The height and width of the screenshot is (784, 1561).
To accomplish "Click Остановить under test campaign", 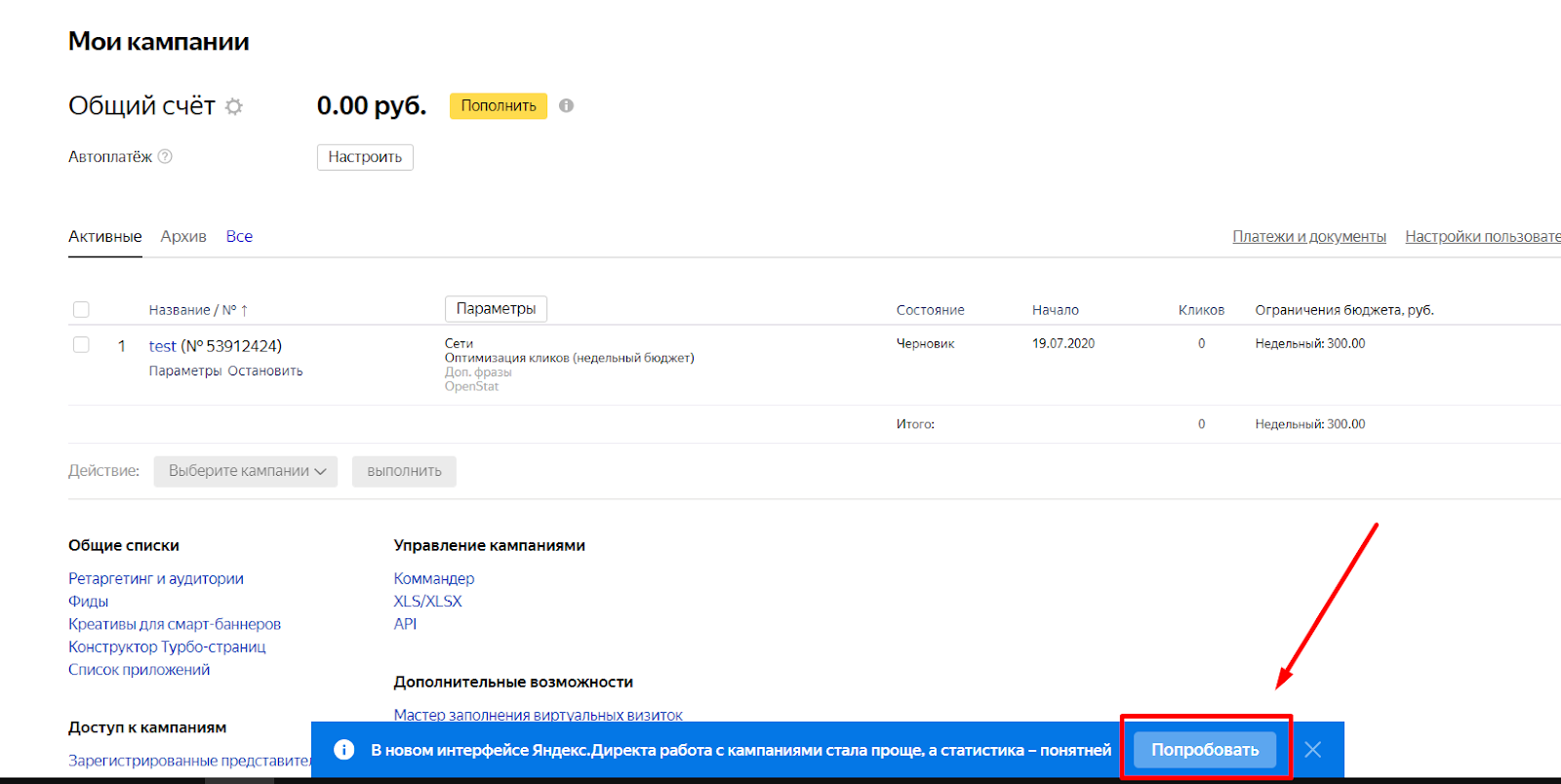I will tap(265, 371).
